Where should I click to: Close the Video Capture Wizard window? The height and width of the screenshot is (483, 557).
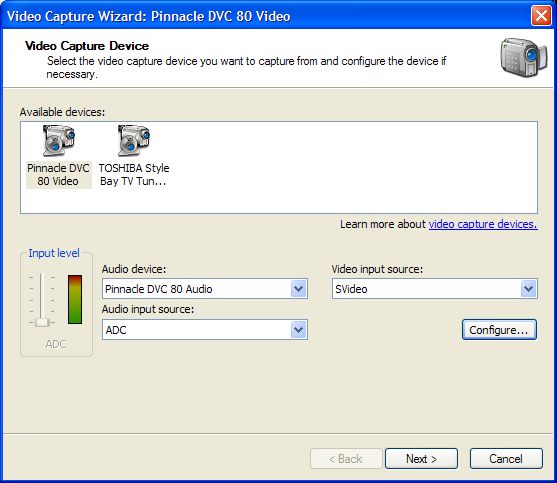[541, 16]
